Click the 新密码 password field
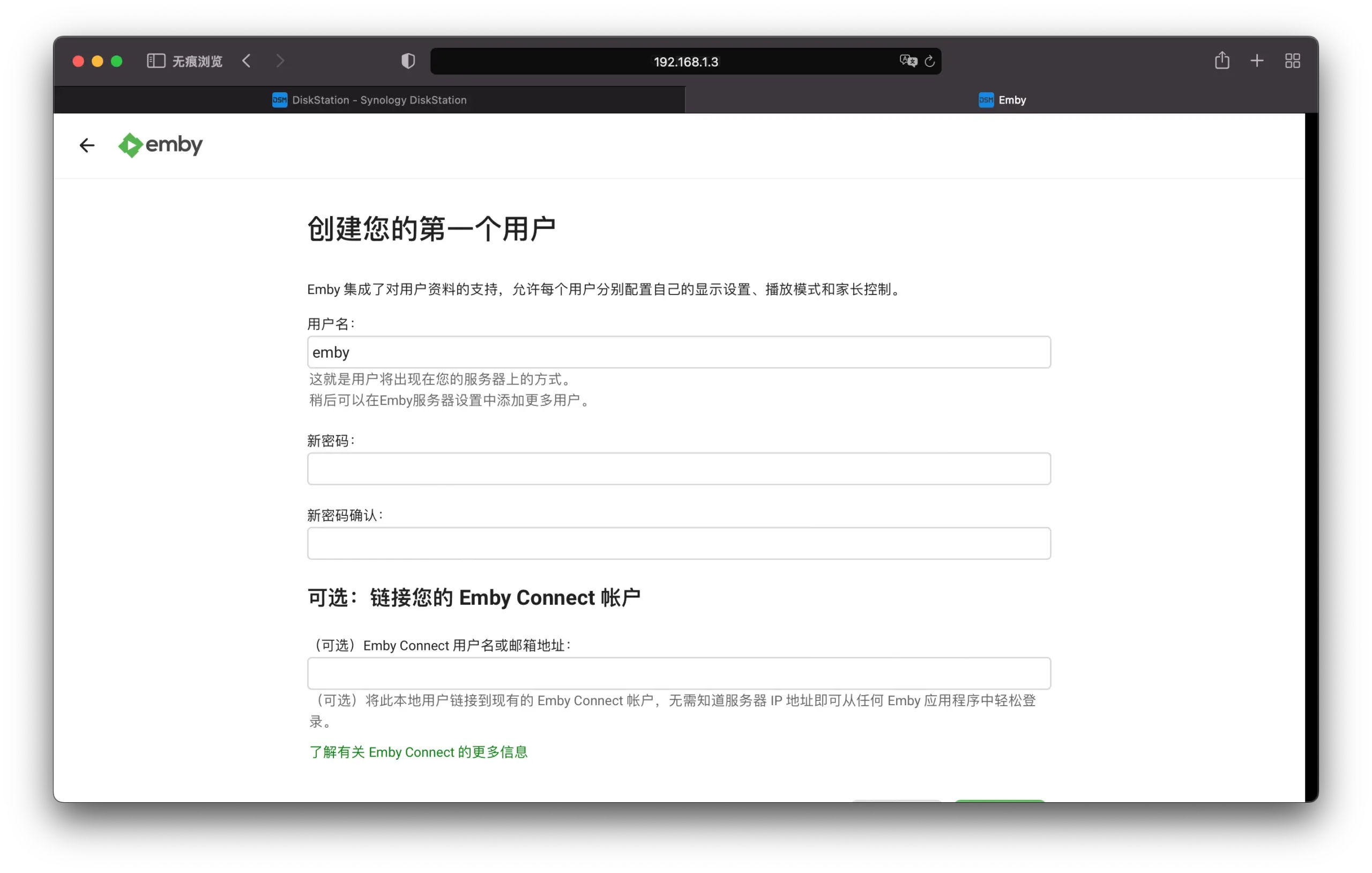 [x=678, y=469]
